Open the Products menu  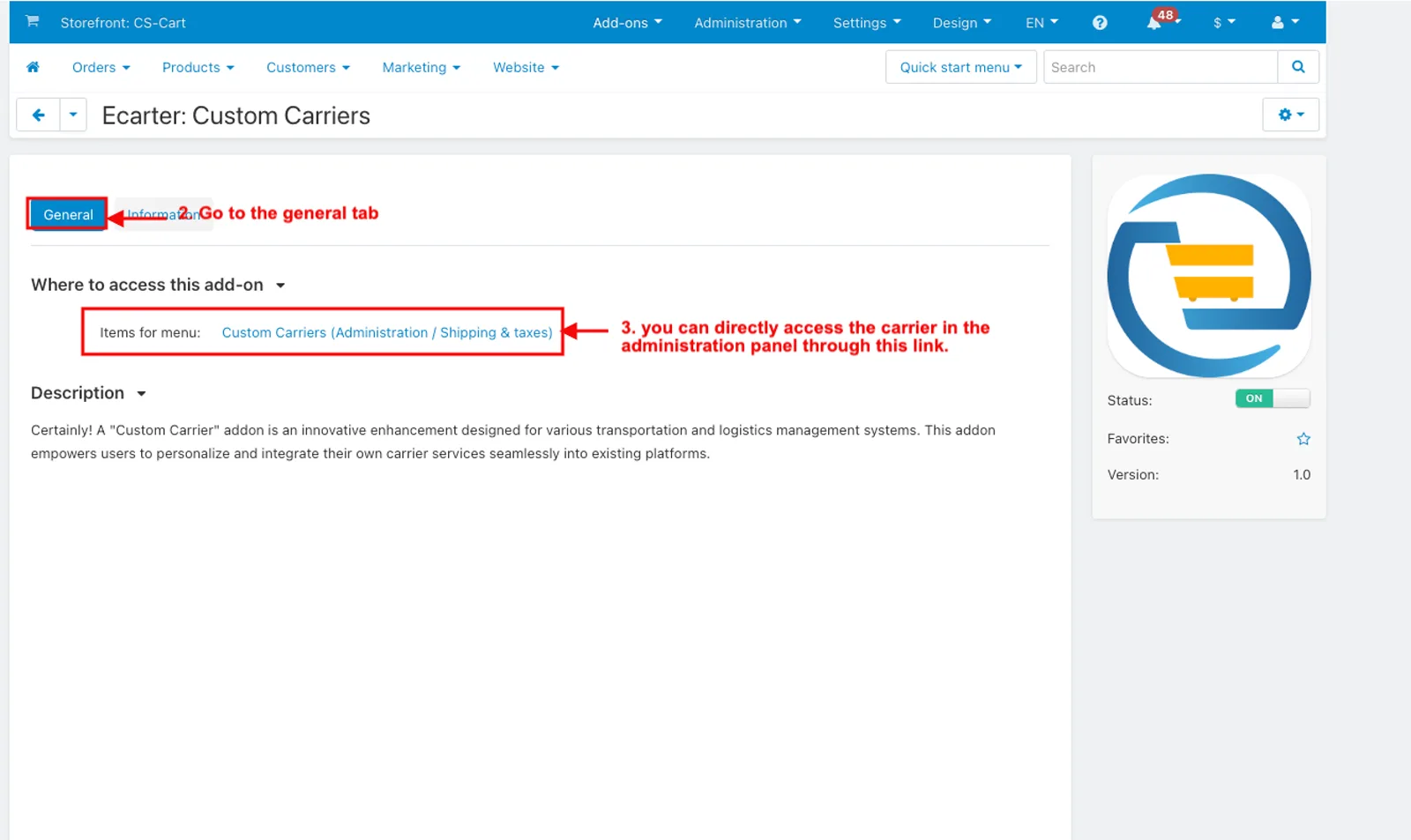[x=198, y=68]
